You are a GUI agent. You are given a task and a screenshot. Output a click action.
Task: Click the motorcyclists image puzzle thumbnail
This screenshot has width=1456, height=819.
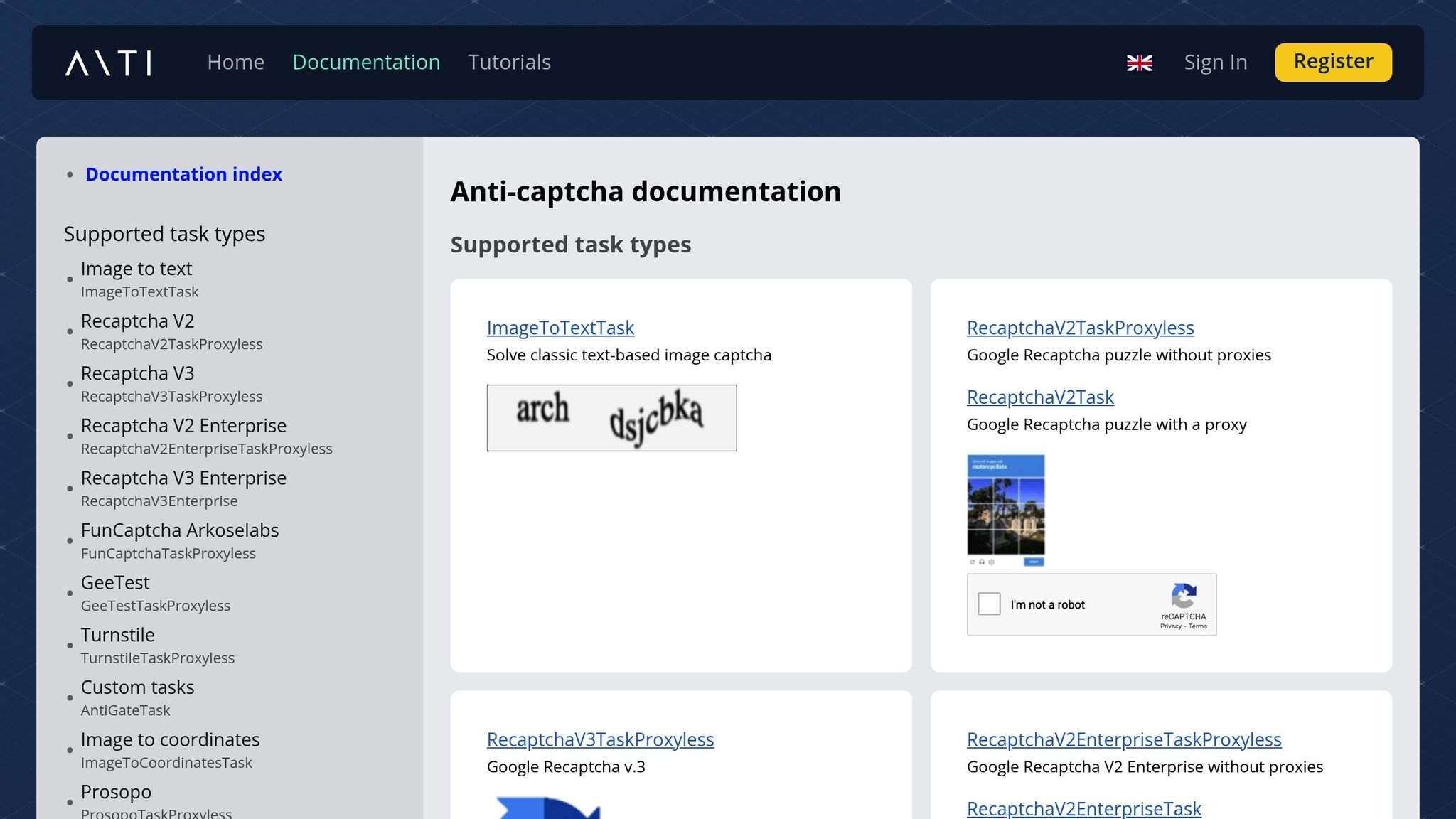coord(1006,508)
